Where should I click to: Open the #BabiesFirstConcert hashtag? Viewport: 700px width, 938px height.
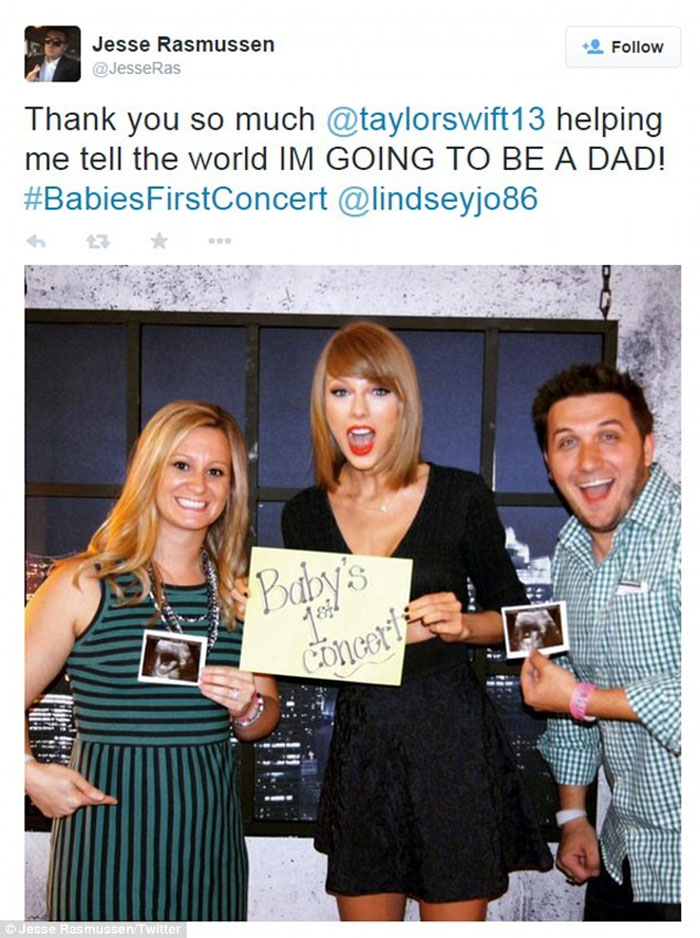point(176,199)
